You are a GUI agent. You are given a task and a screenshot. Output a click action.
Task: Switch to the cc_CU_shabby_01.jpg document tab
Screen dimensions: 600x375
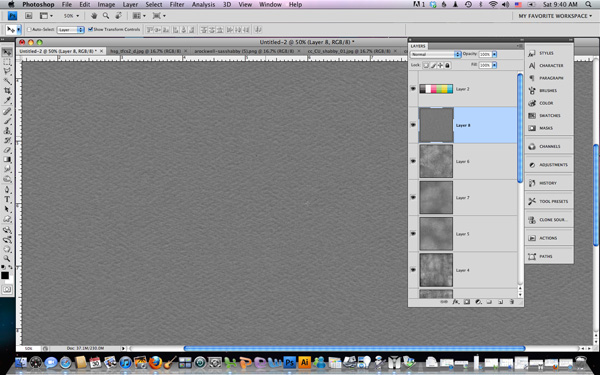(352, 51)
